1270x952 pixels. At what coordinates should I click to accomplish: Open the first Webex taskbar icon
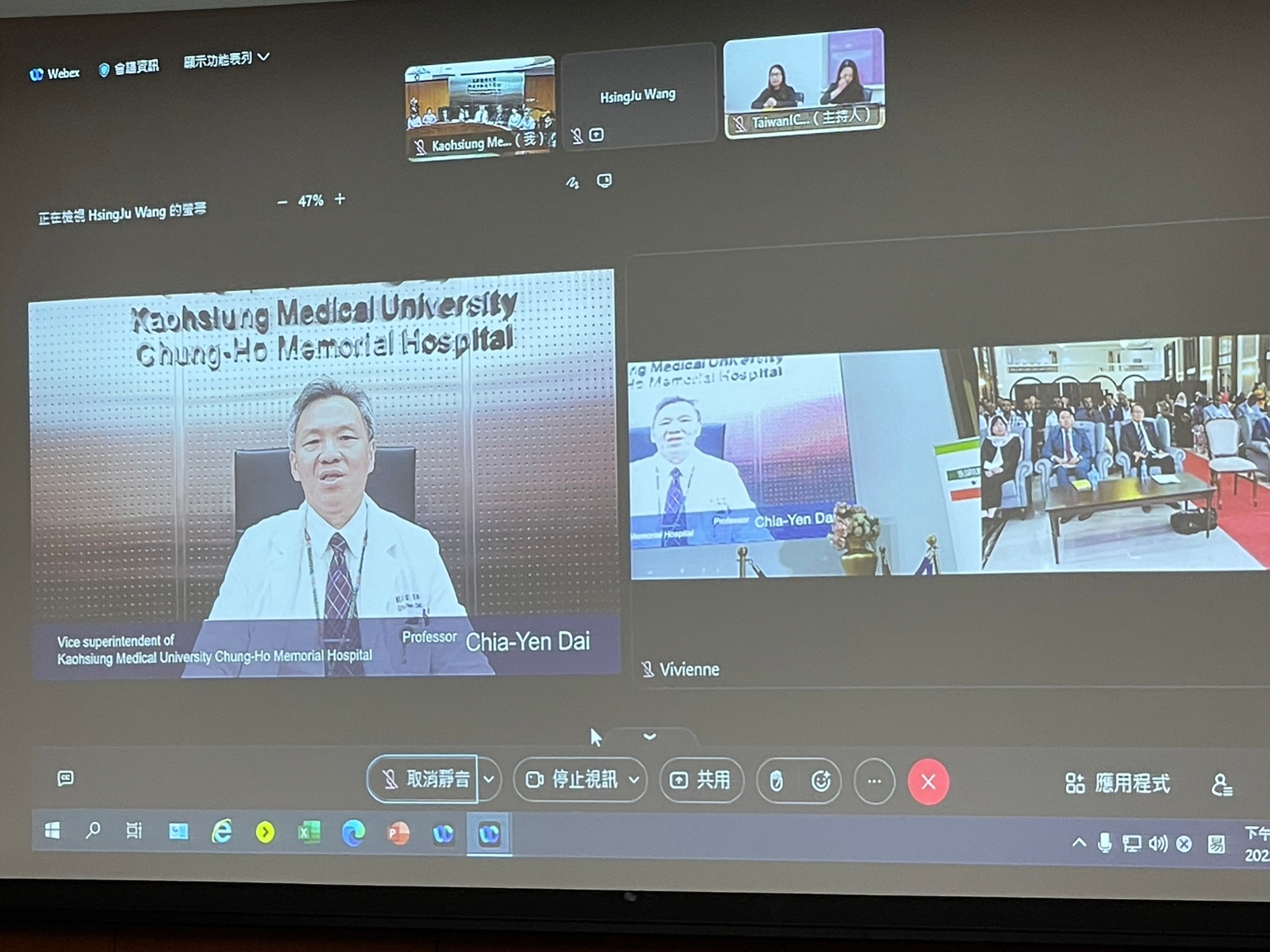click(443, 834)
